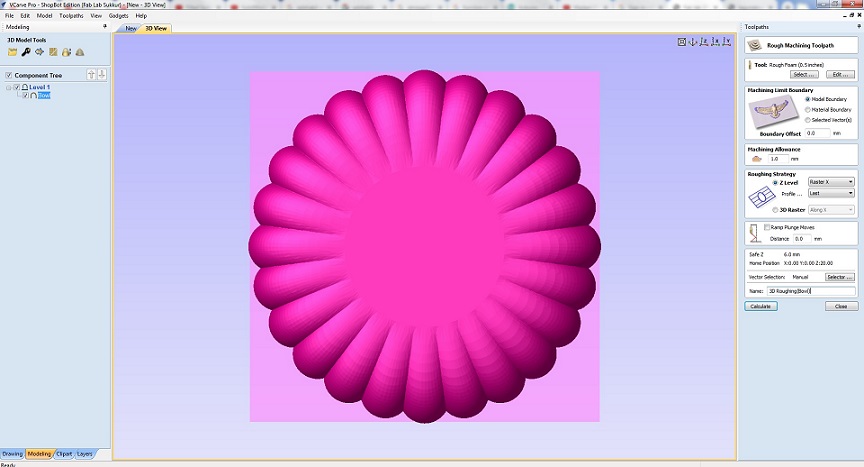Click the Calculate button
The width and height of the screenshot is (864, 467).
click(761, 306)
